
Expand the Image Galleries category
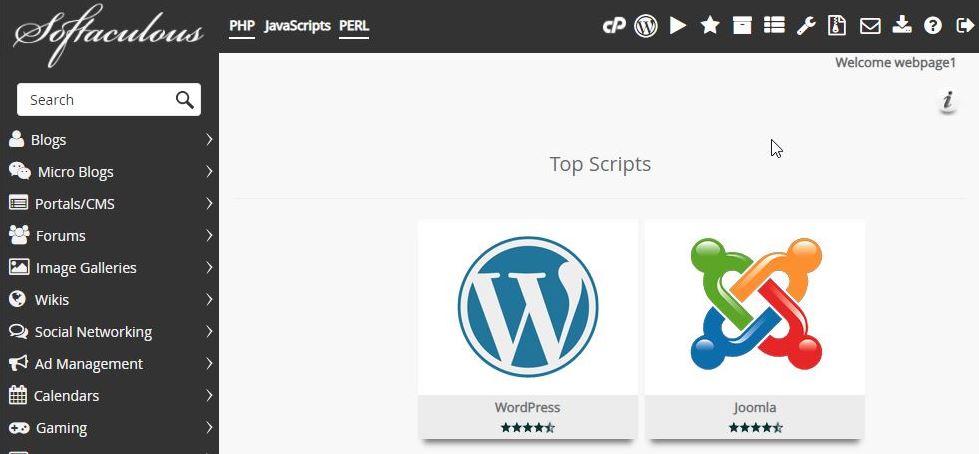(x=110, y=268)
